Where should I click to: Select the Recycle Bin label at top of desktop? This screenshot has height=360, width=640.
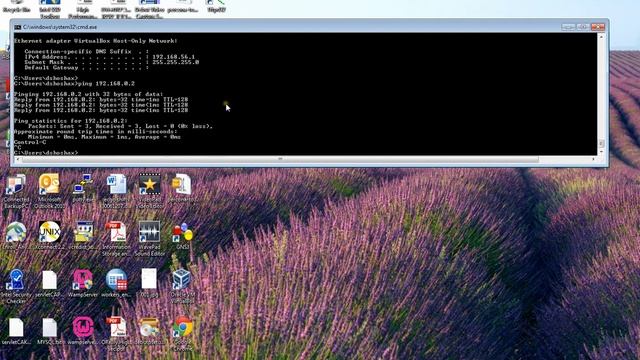(x=17, y=9)
